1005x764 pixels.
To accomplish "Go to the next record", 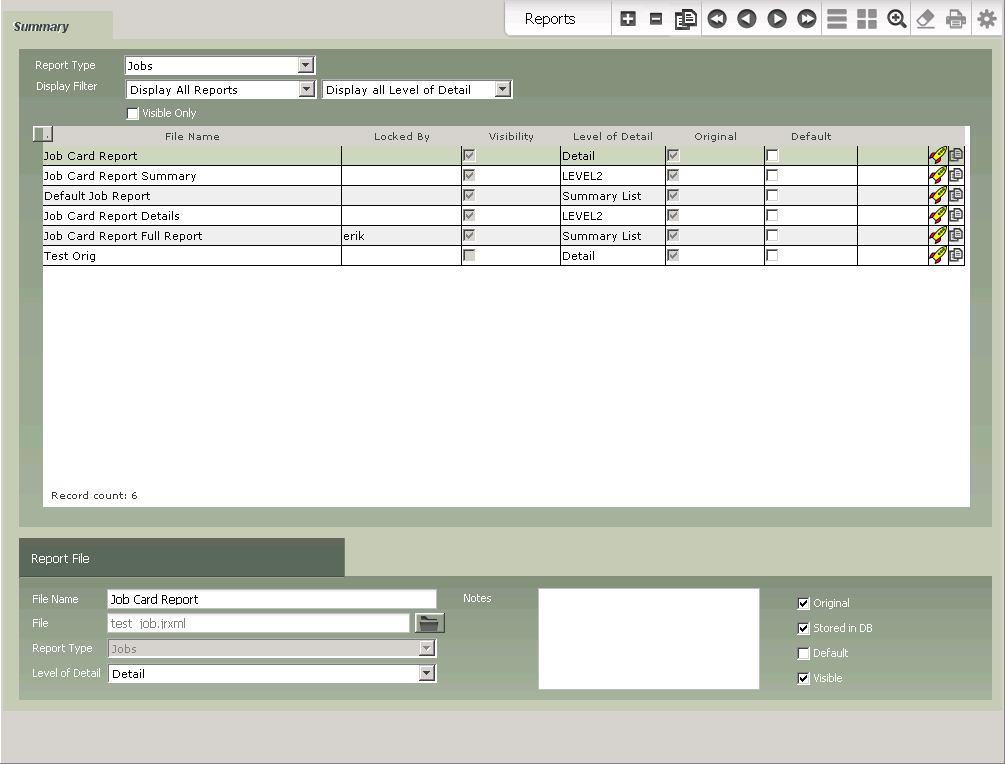I will (x=776, y=19).
